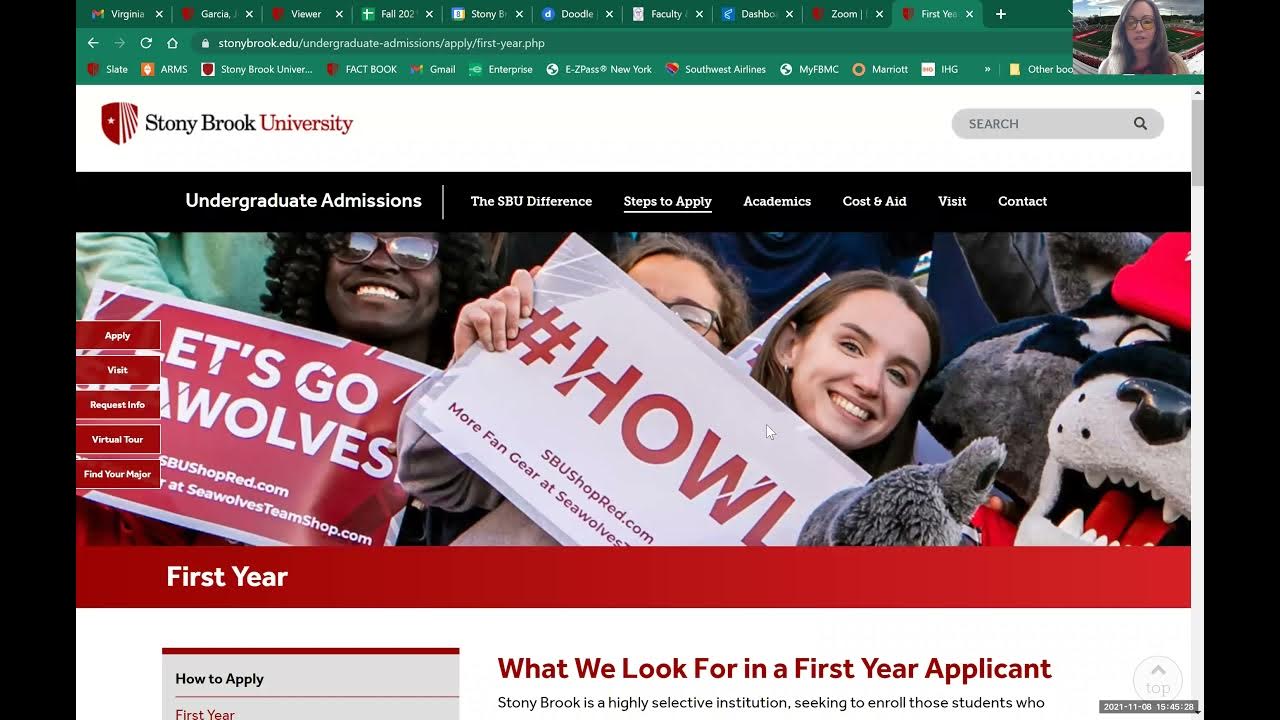The width and height of the screenshot is (1280, 720).
Task: Close the Garcia tab
Action: tap(249, 14)
